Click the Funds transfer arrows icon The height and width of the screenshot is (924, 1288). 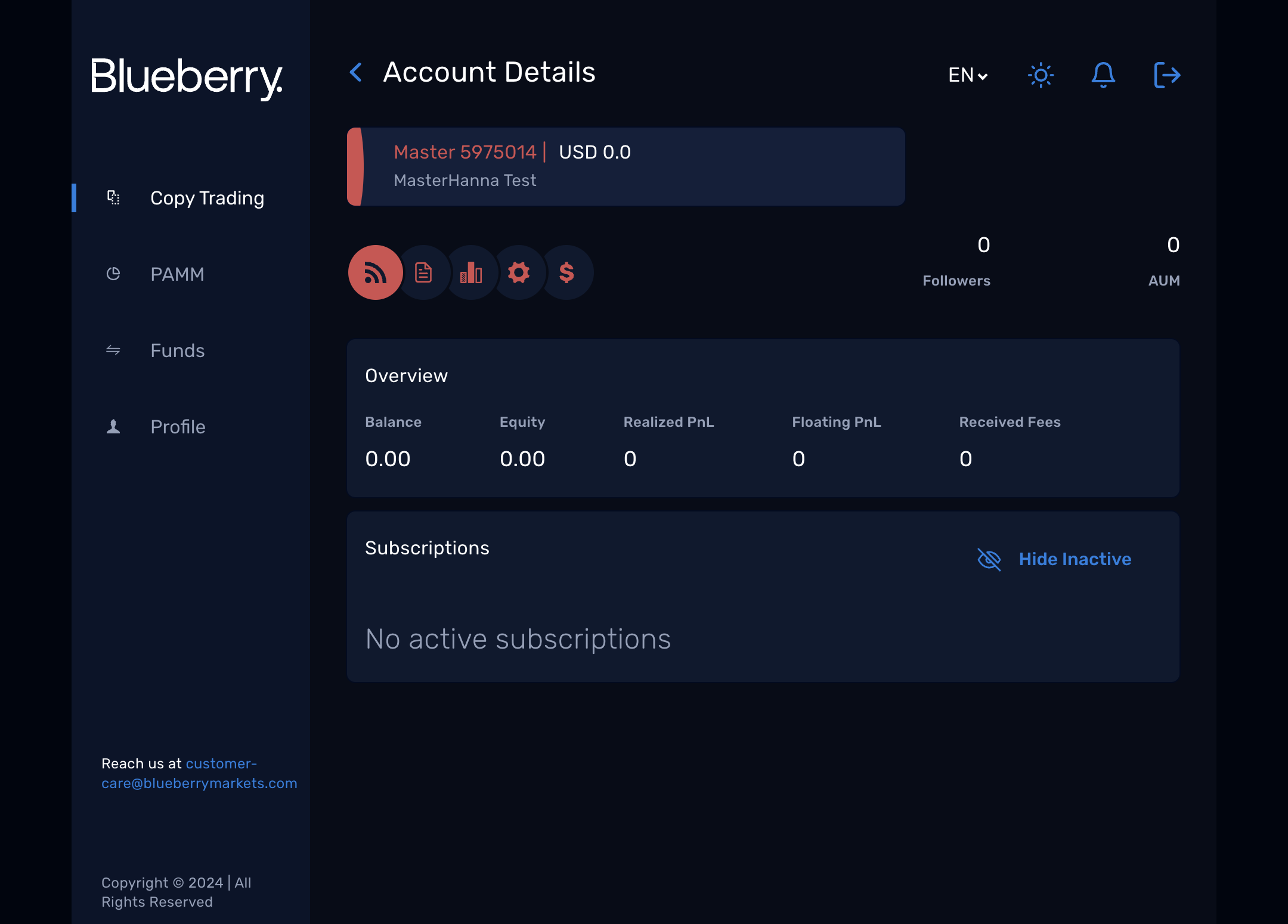click(x=113, y=350)
